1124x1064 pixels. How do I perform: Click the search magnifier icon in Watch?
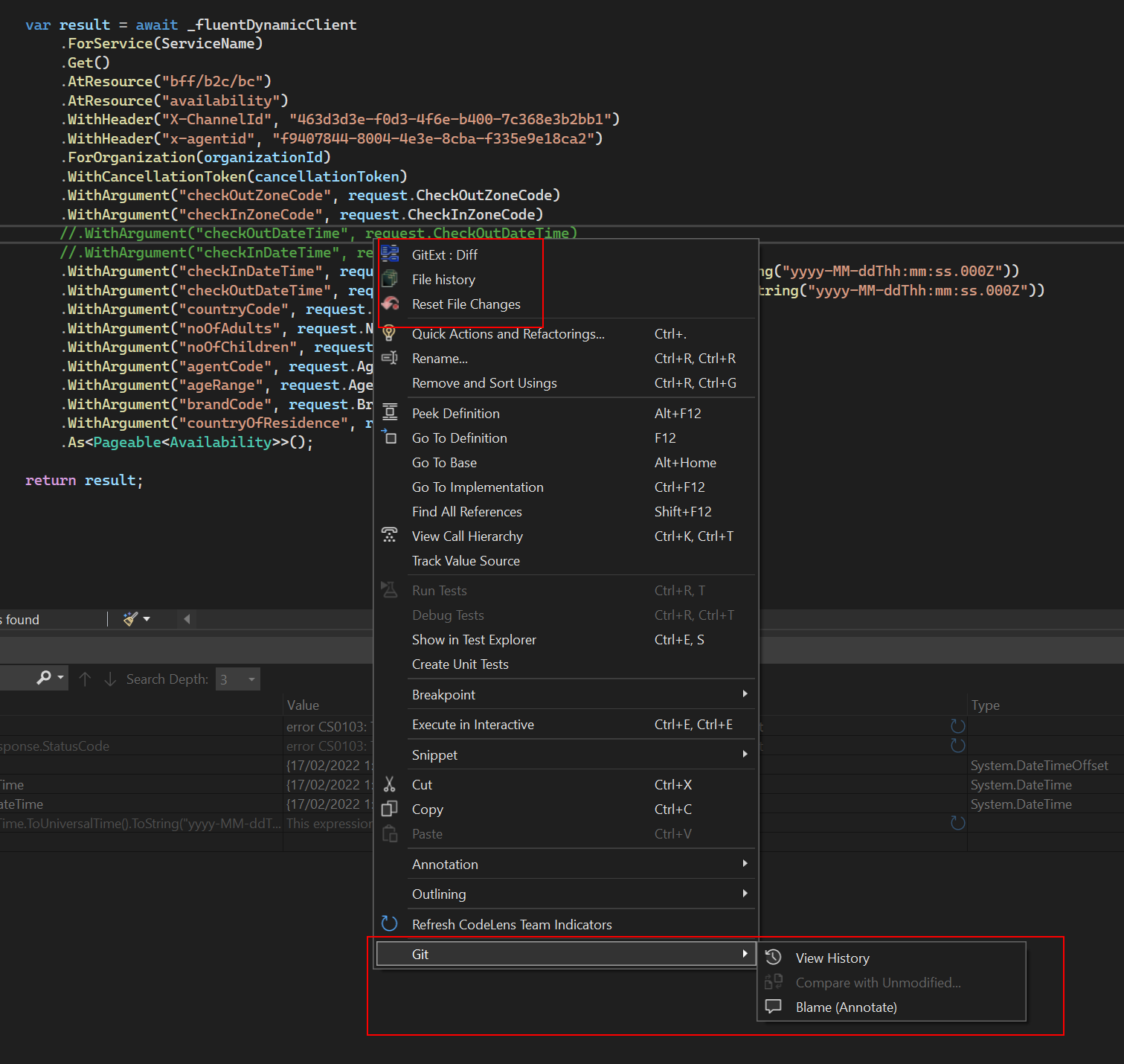[x=44, y=678]
